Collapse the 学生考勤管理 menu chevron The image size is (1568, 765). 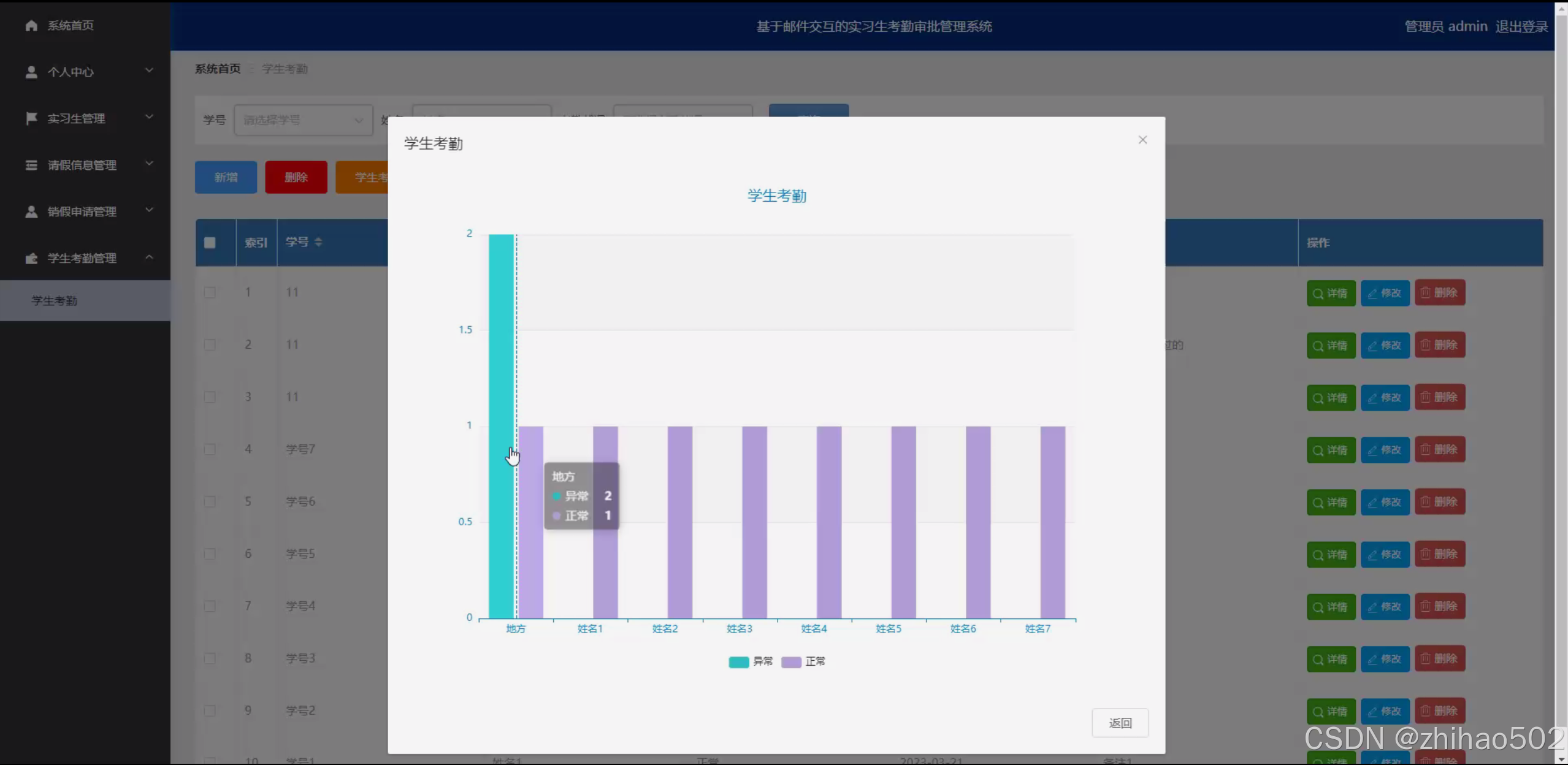click(x=149, y=257)
